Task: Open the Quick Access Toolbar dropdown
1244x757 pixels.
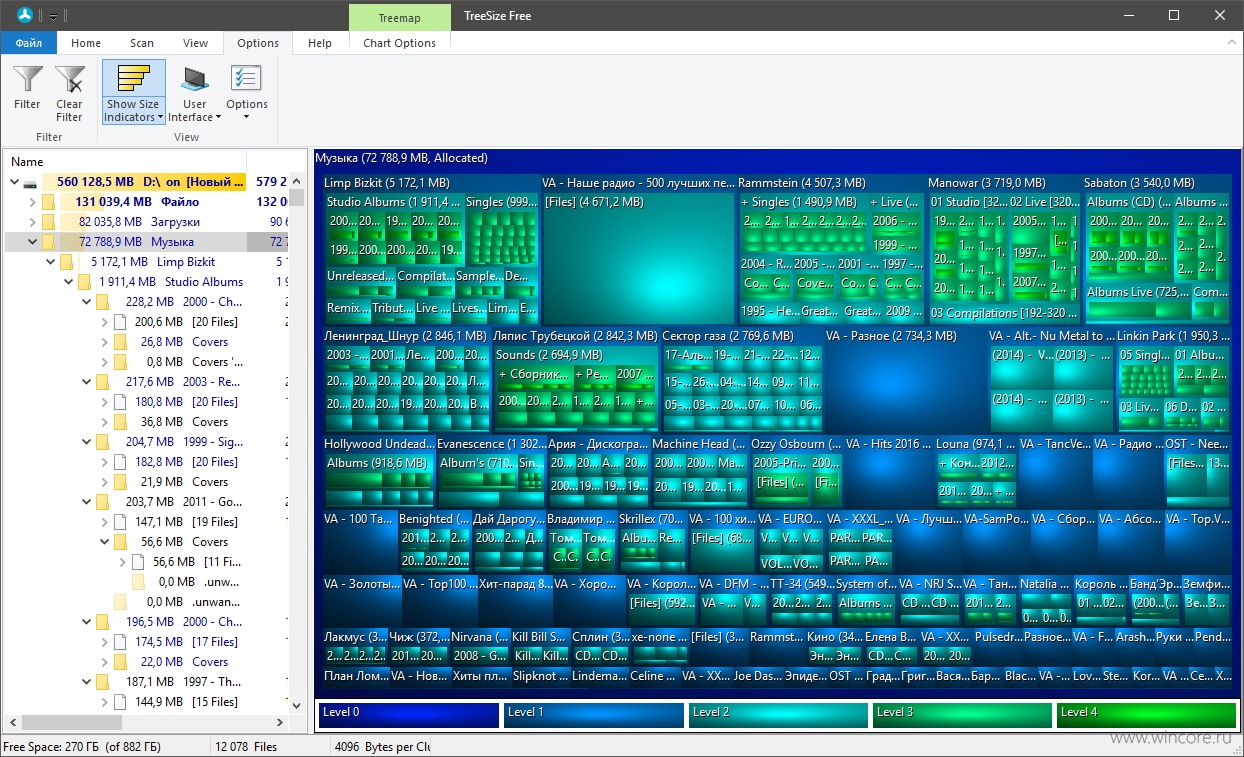Action: coord(53,16)
